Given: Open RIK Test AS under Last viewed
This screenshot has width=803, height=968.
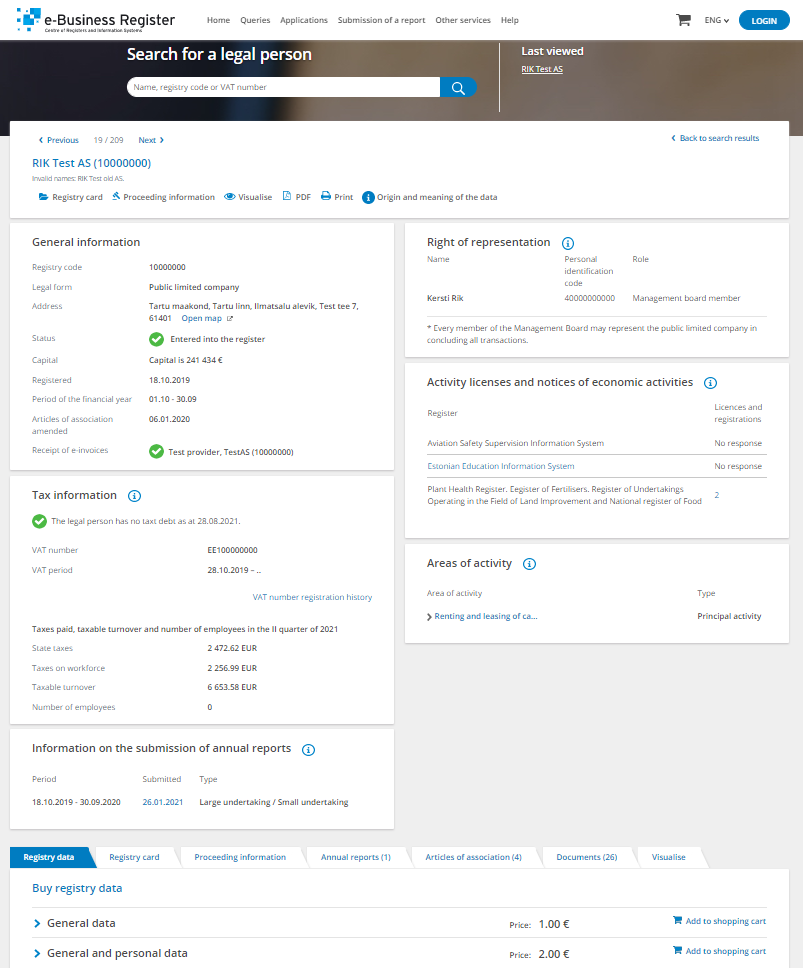Looking at the screenshot, I should pyautogui.click(x=542, y=69).
